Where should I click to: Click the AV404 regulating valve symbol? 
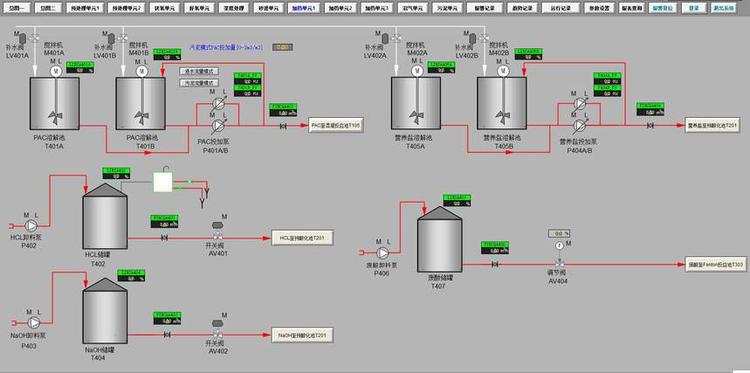pyautogui.click(x=559, y=264)
